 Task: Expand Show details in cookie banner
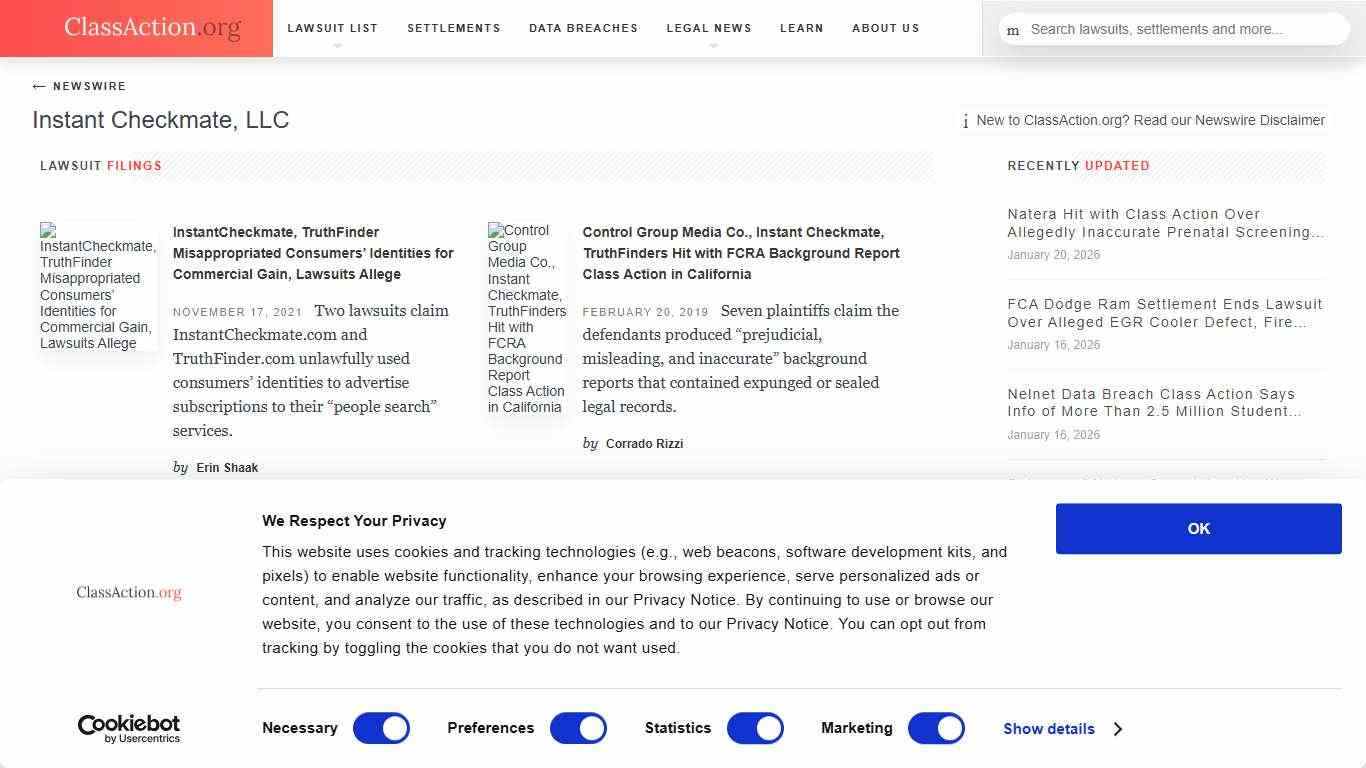click(x=1061, y=729)
